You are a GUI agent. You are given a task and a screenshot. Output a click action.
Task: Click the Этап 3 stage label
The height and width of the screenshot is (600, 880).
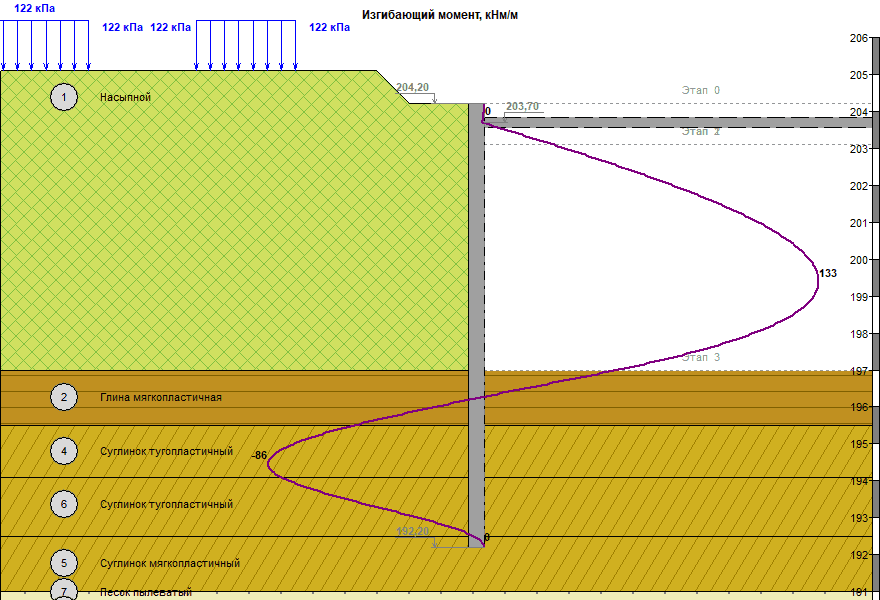[x=700, y=357]
